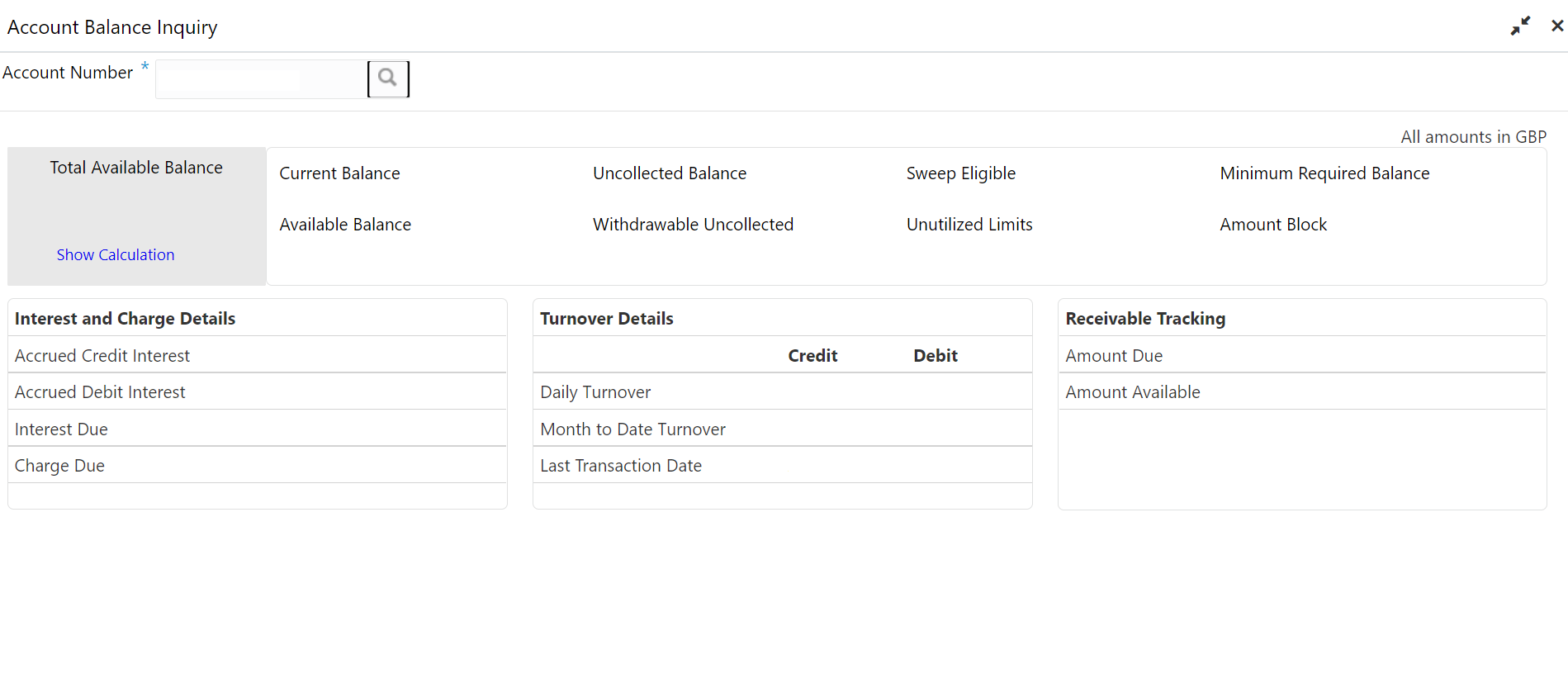
Task: Focus the Account Number input field
Action: pyautogui.click(x=261, y=79)
